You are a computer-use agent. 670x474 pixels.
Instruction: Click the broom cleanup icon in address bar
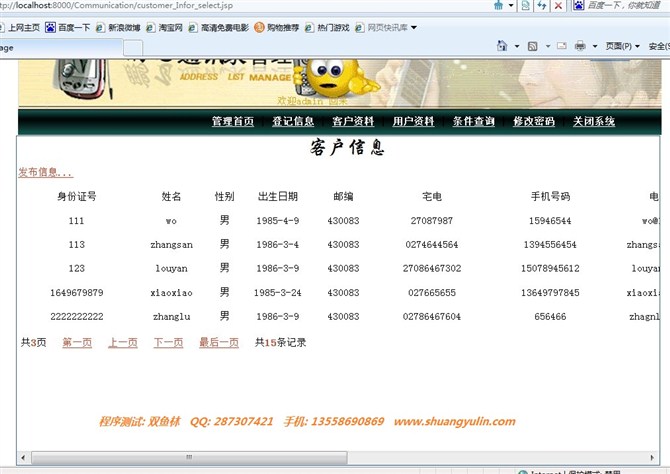coord(498,6)
